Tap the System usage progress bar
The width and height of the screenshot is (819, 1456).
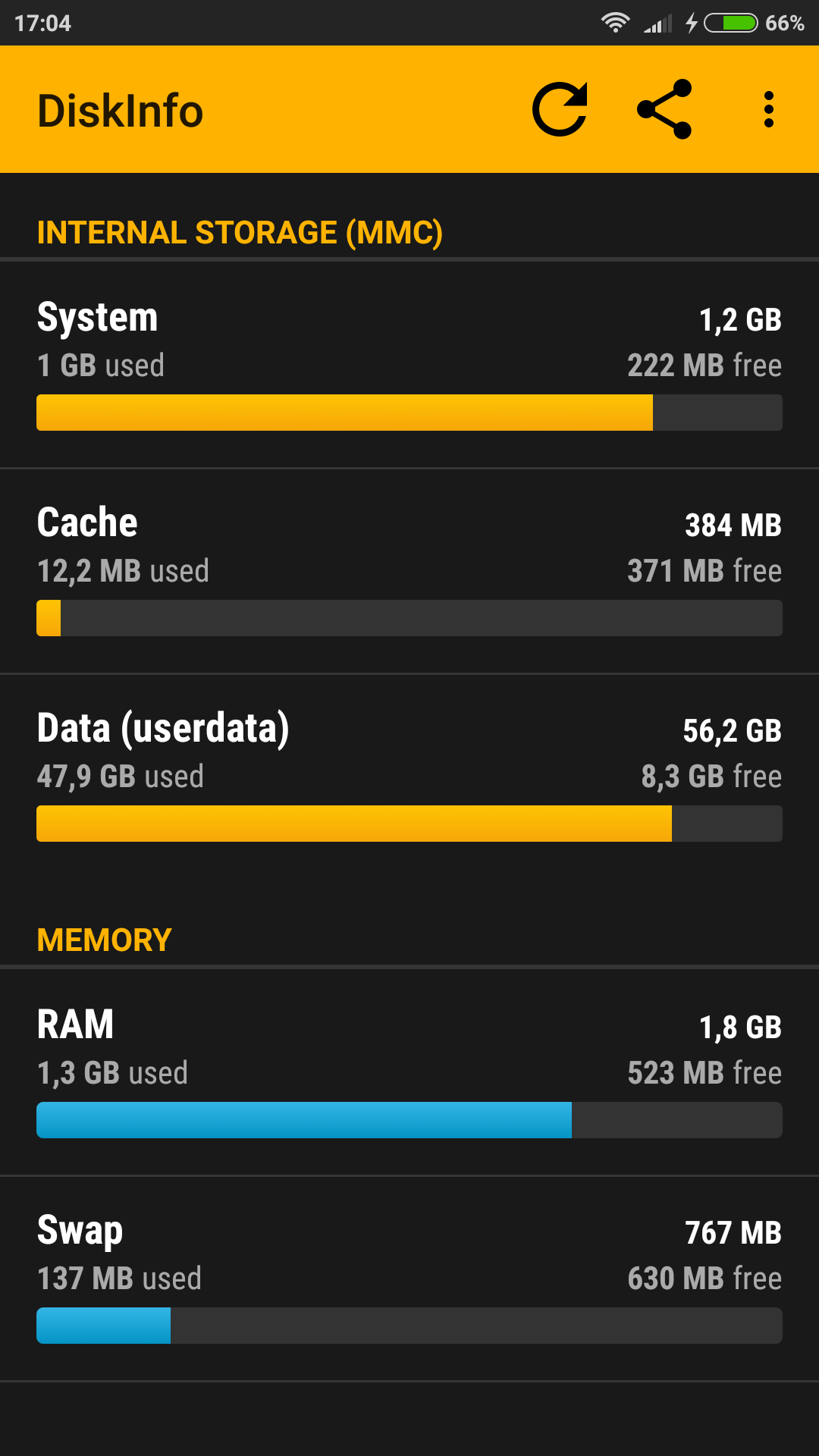click(409, 413)
